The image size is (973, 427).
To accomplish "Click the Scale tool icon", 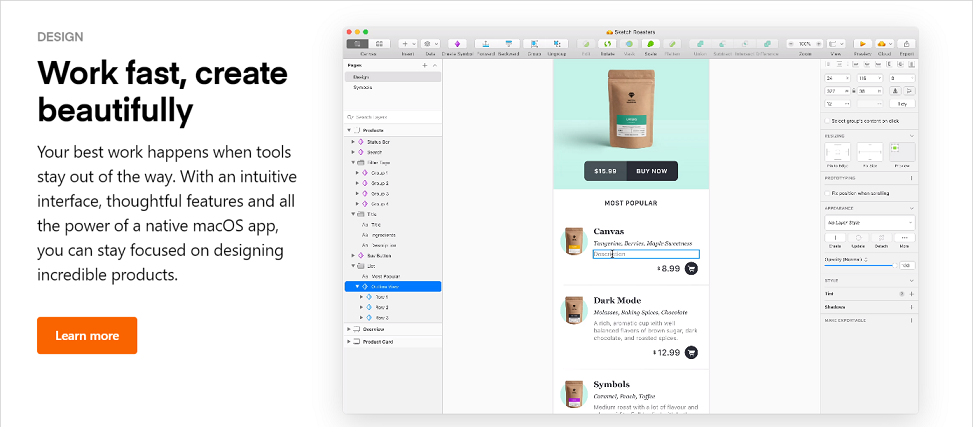I will (x=650, y=44).
